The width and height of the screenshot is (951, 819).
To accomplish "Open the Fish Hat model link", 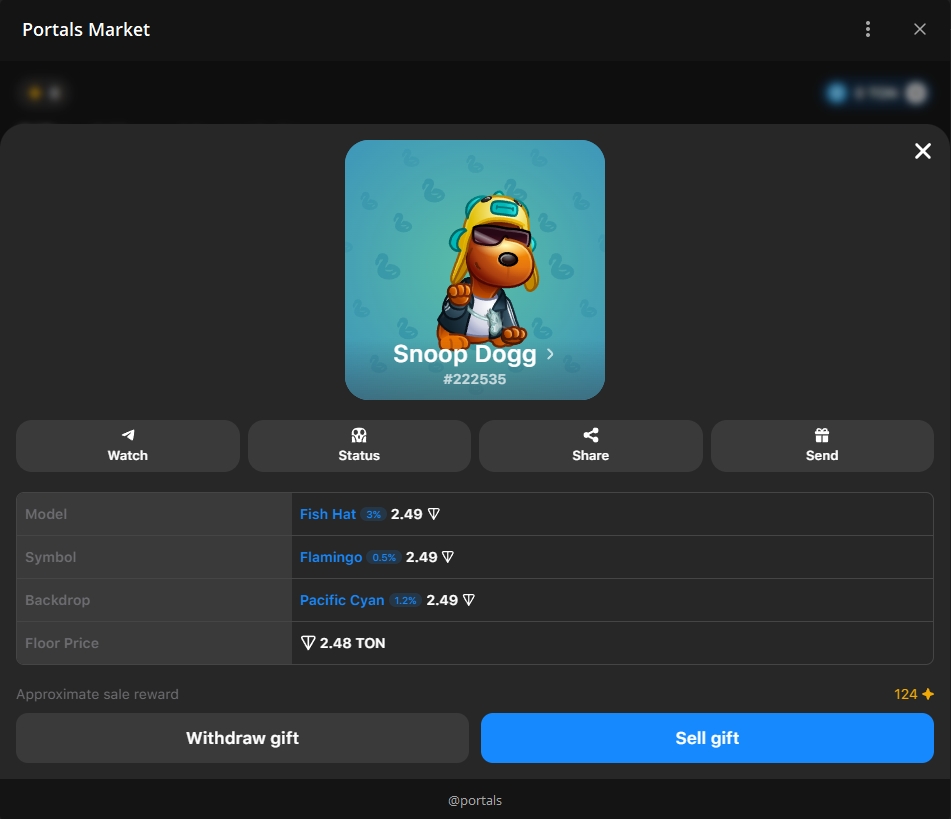I will (328, 514).
